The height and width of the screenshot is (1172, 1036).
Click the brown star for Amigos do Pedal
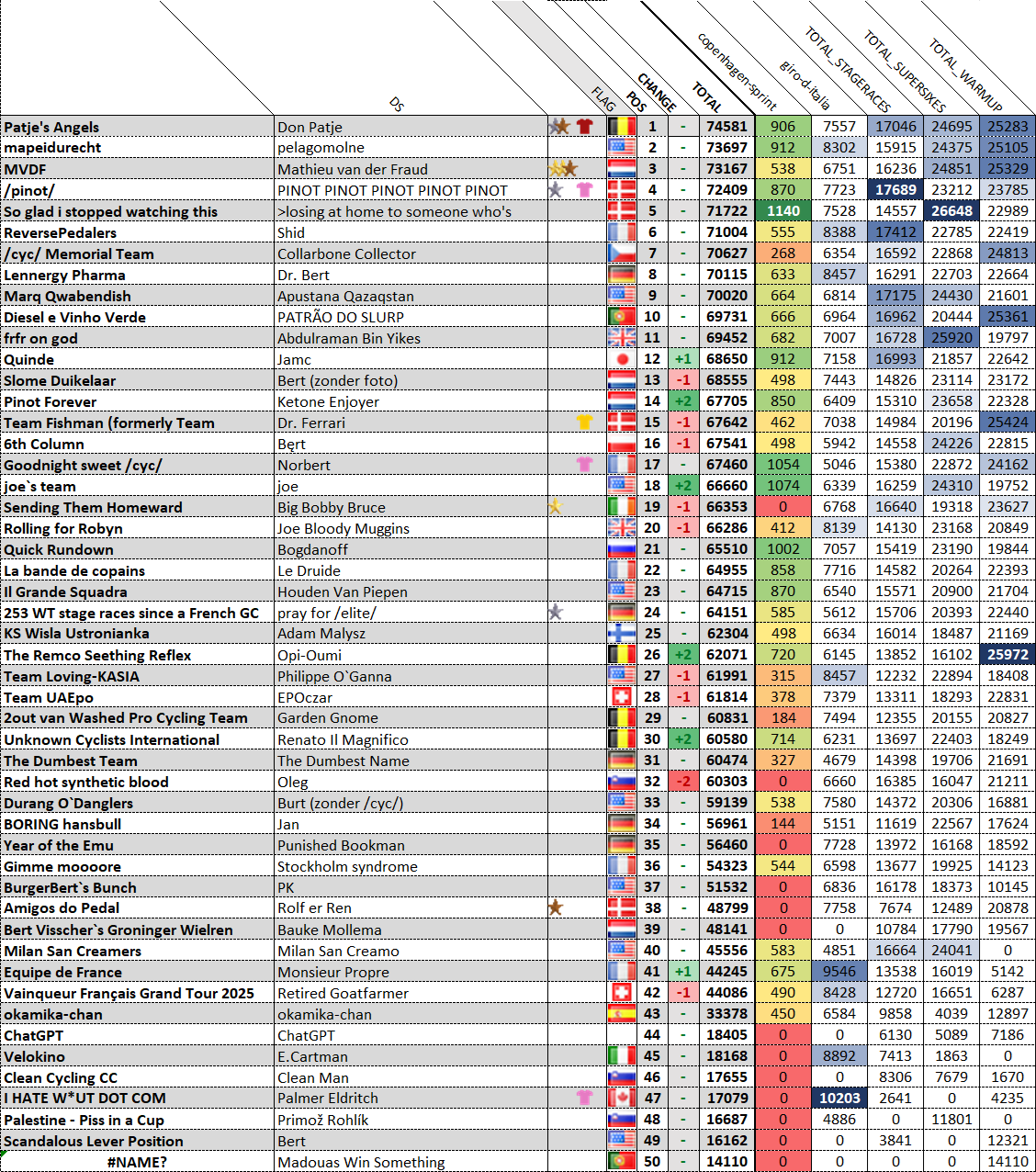point(555,908)
